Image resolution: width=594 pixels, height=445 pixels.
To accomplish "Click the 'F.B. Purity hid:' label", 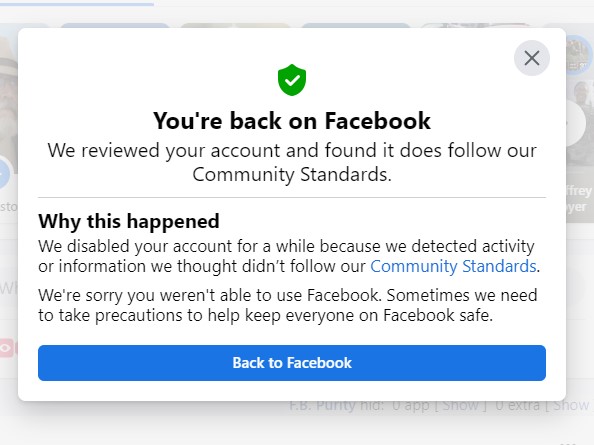I will 336,406.
